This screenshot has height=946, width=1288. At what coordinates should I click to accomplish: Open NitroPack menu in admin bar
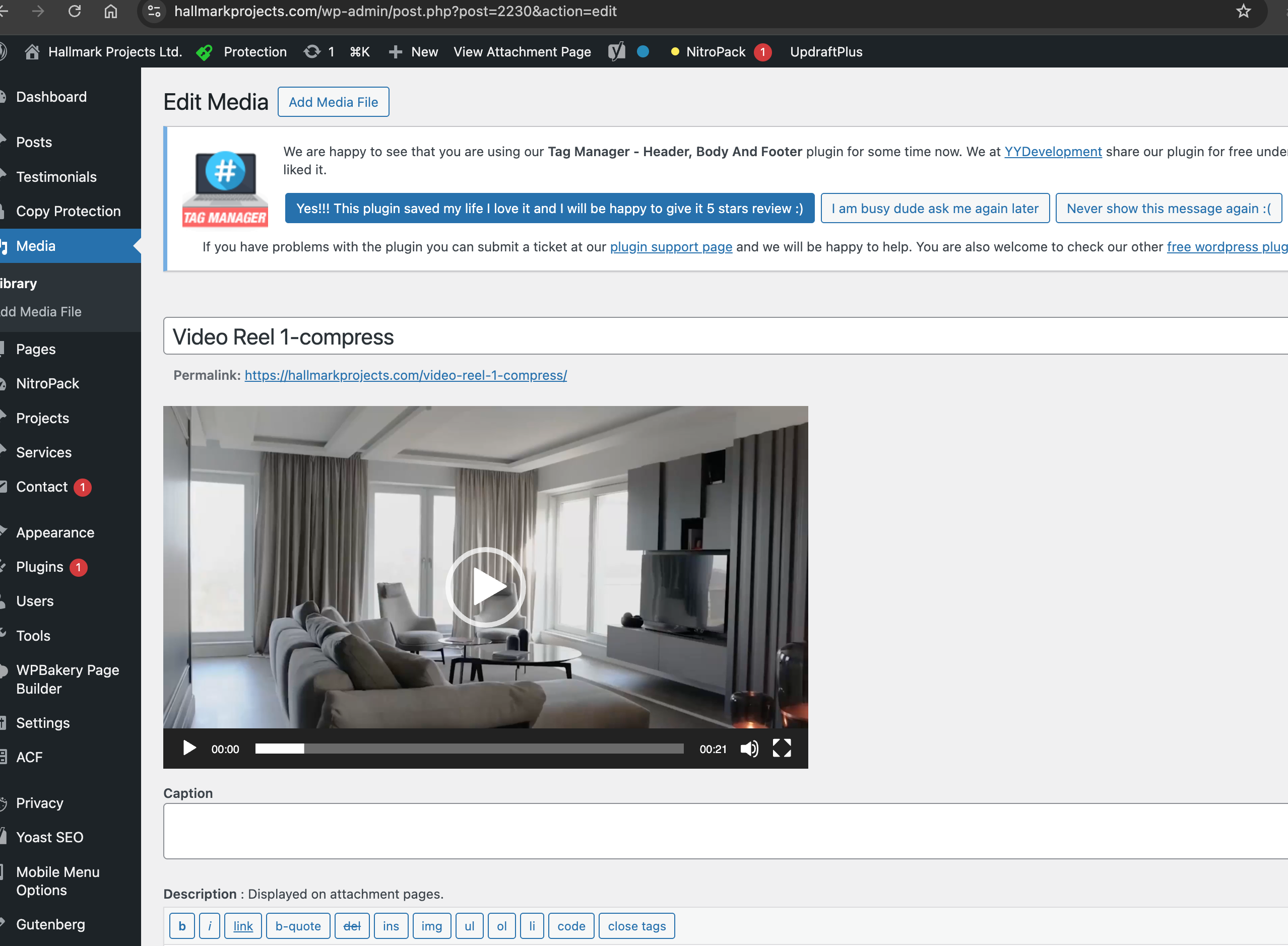pos(715,52)
